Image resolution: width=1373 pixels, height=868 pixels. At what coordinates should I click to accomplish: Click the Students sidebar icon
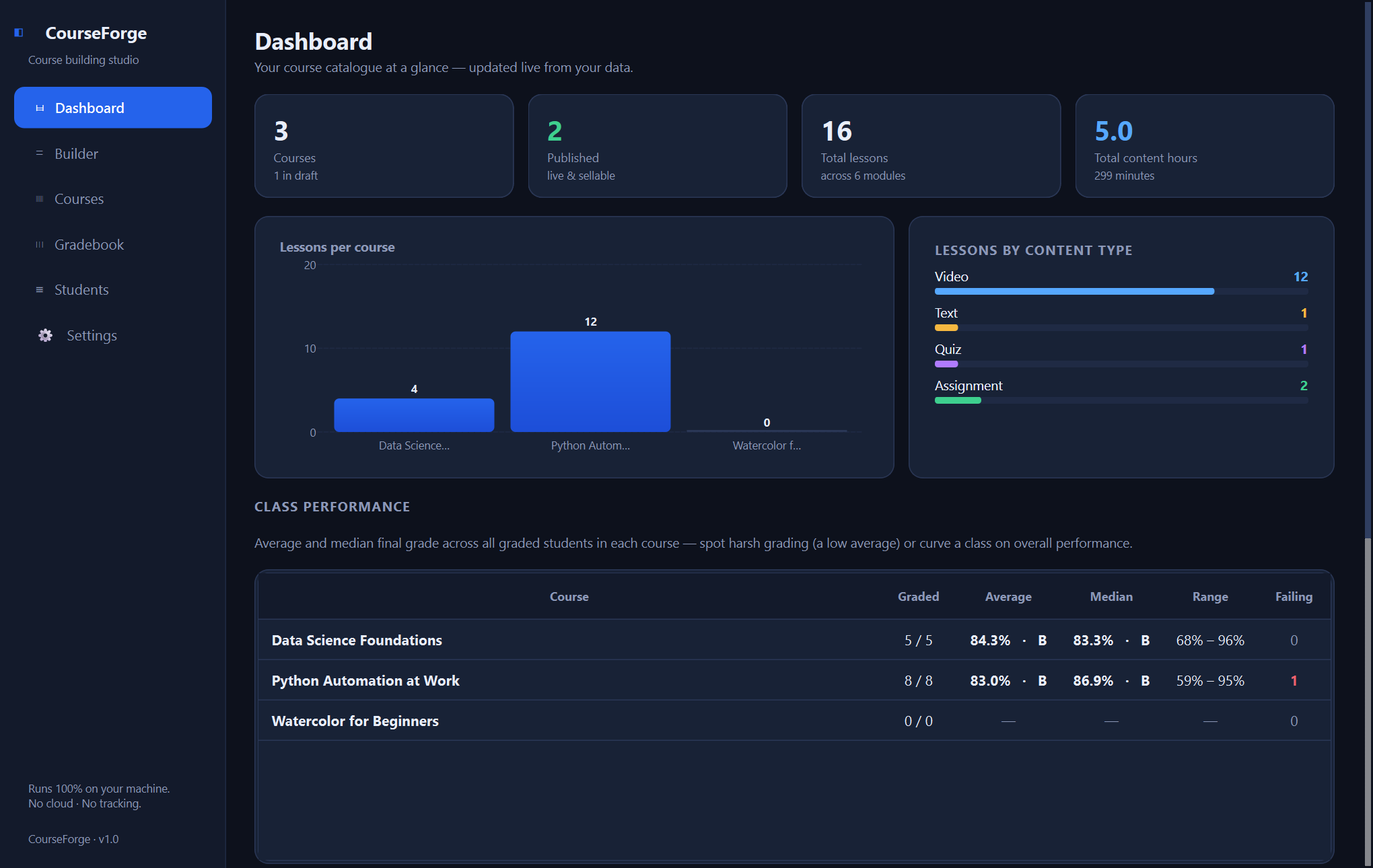[40, 290]
